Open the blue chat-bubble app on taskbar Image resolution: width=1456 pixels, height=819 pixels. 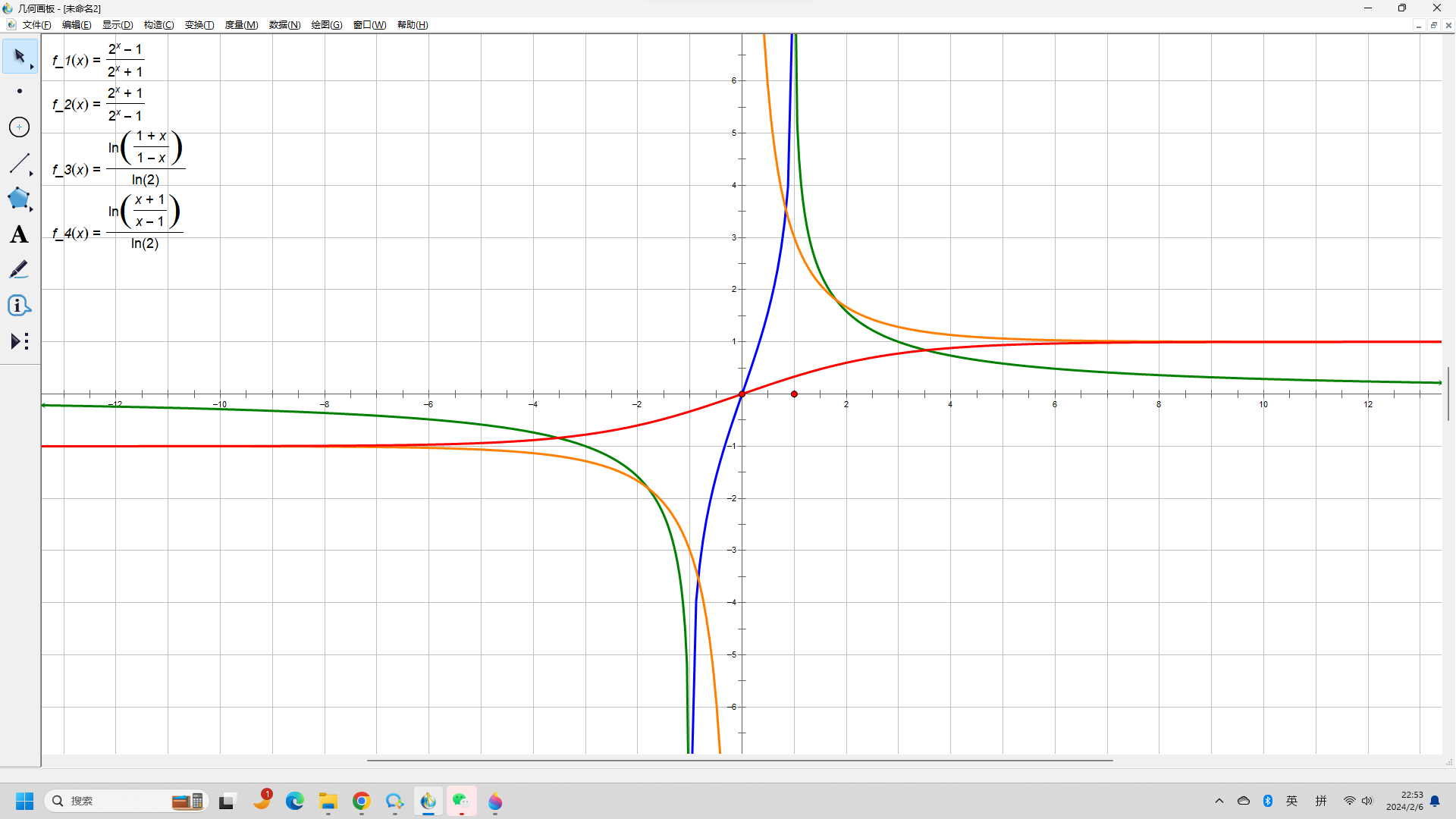coord(395,801)
